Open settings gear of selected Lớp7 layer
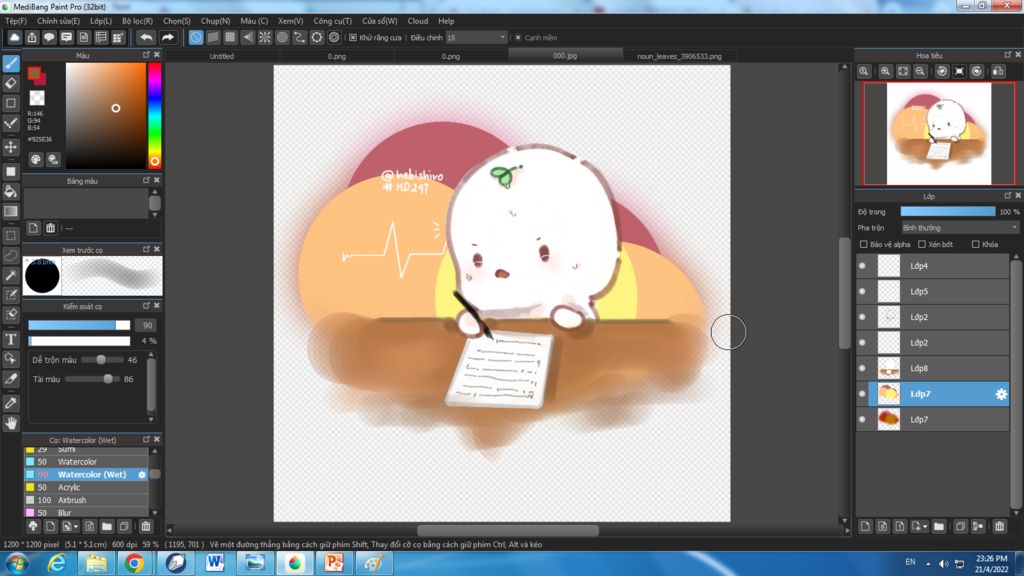1024x576 pixels. (1000, 394)
